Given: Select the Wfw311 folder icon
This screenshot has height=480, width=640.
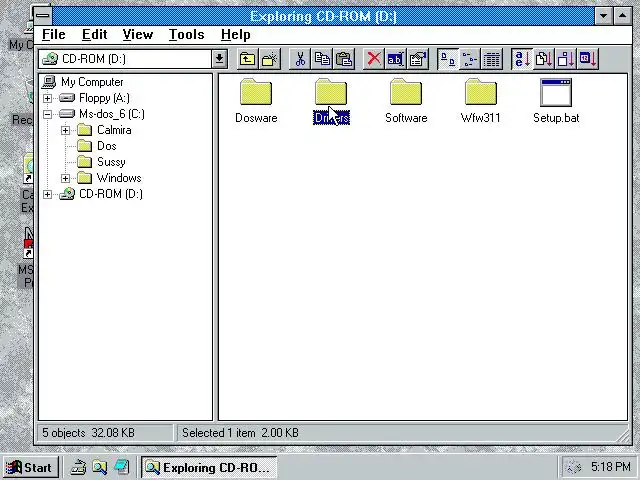Looking at the screenshot, I should pyautogui.click(x=481, y=92).
